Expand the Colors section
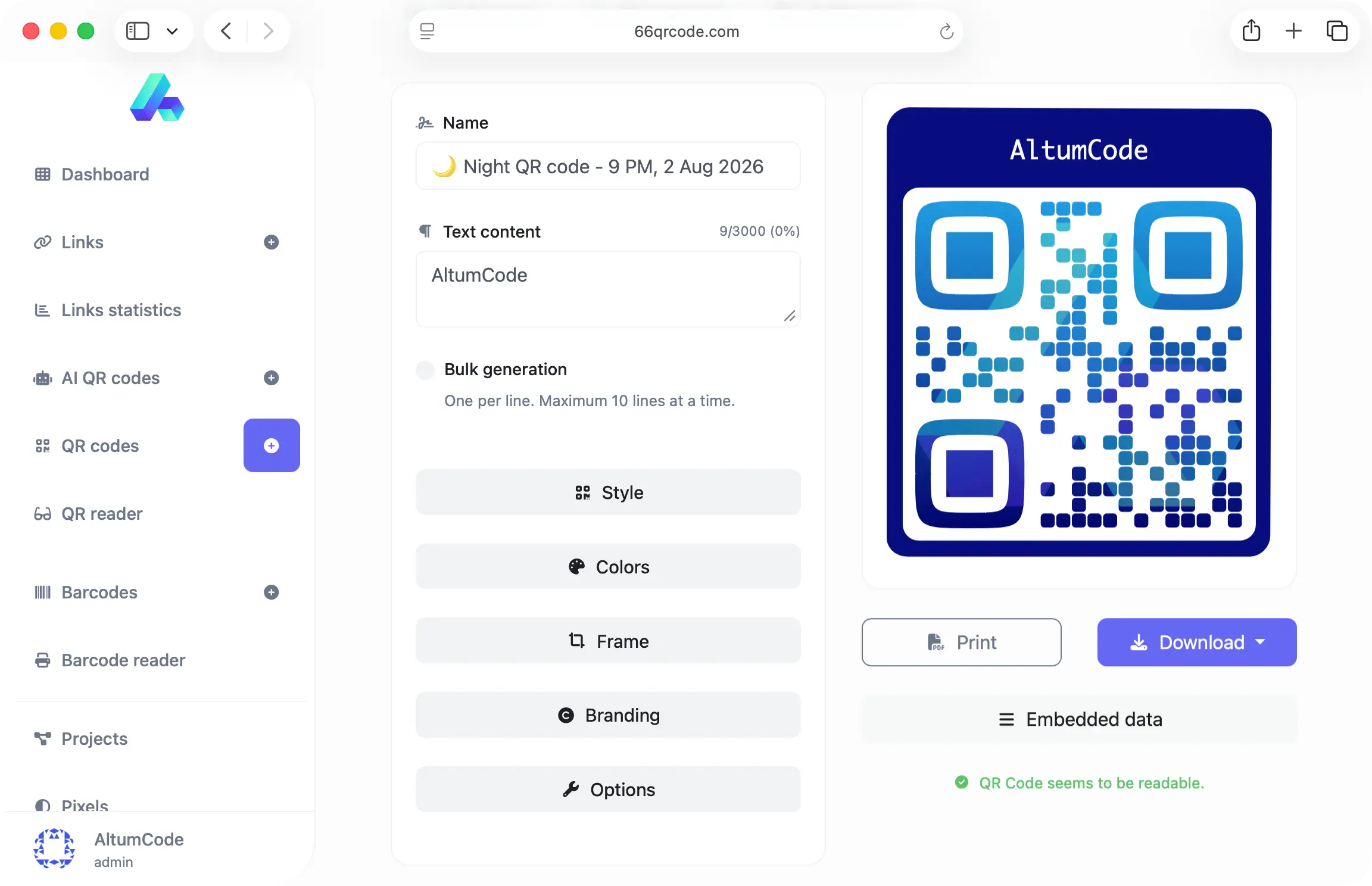This screenshot has width=1372, height=886. [x=608, y=567]
